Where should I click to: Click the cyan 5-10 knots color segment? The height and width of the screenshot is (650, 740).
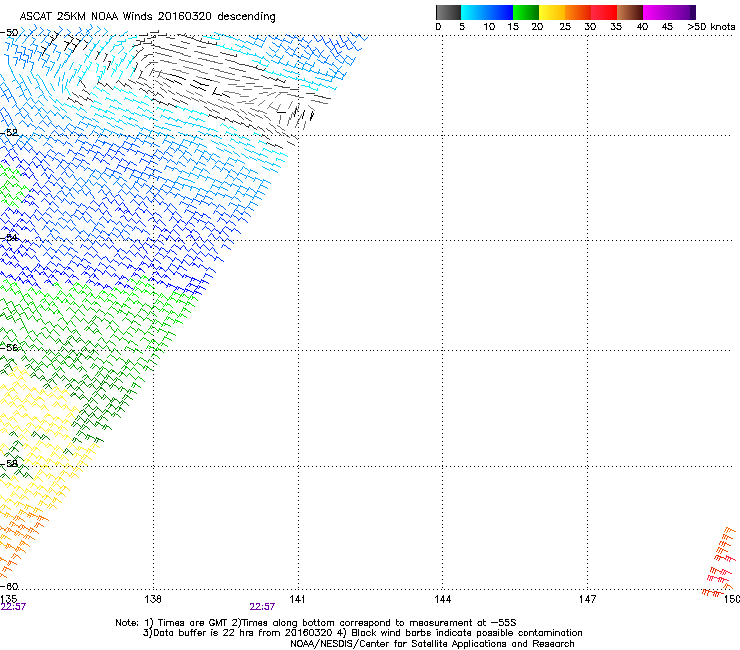(x=473, y=12)
